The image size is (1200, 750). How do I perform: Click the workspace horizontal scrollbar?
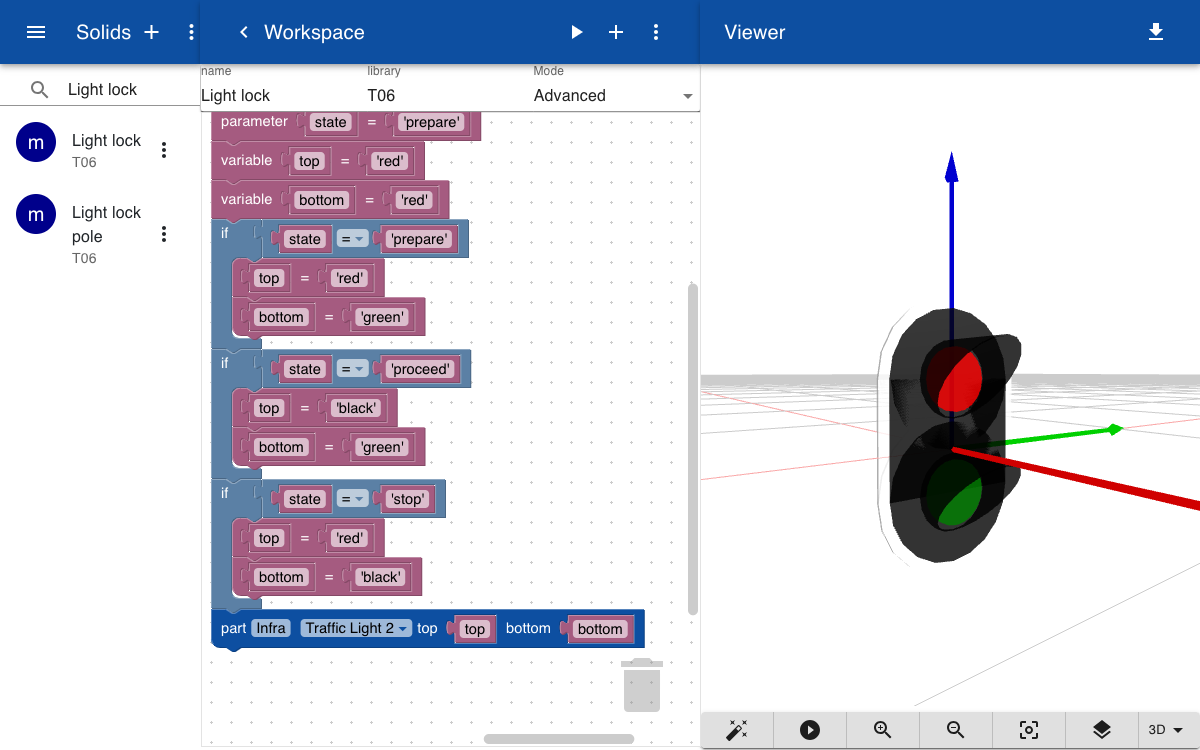559,739
